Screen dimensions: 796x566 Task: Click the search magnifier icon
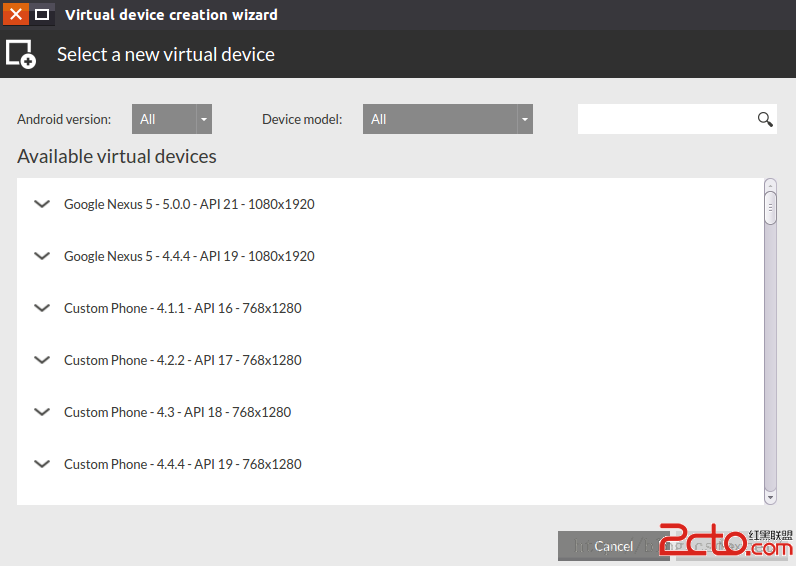pos(765,119)
